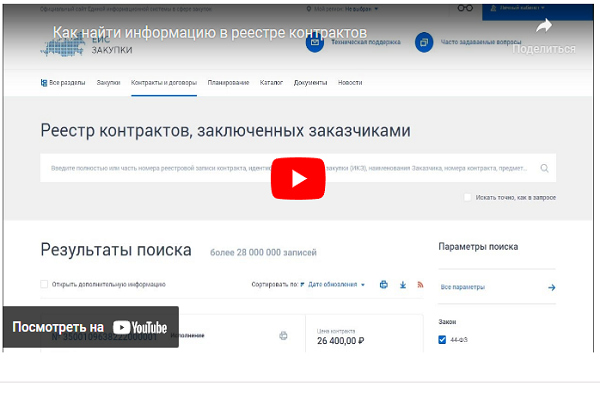Select the 'Контракты и договоры' tab
600x408 pixels.
164,82
